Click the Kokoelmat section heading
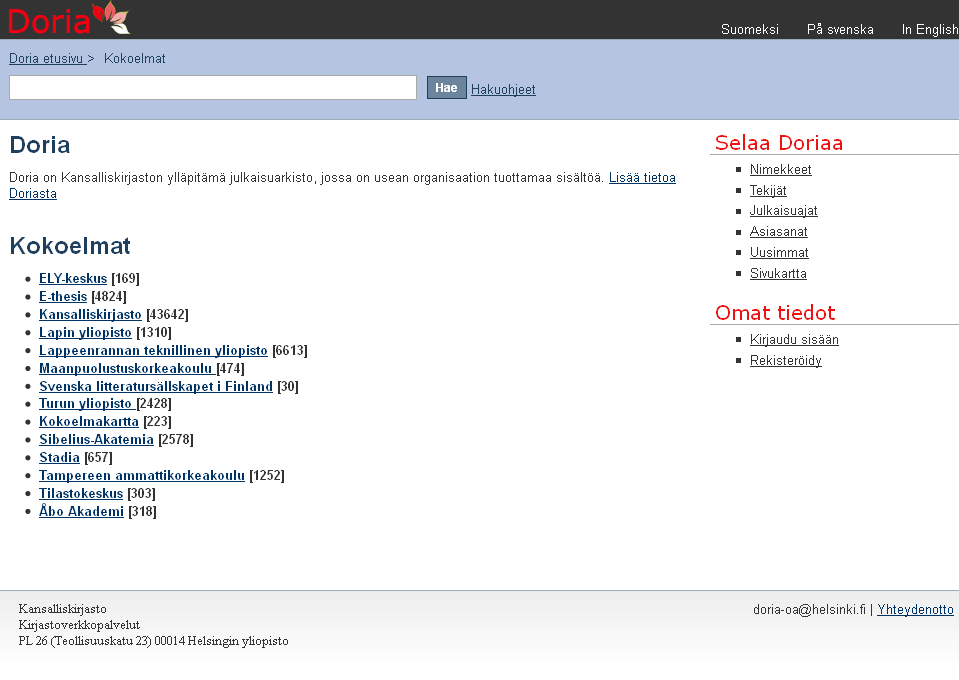This screenshot has width=959, height=680. tap(70, 246)
